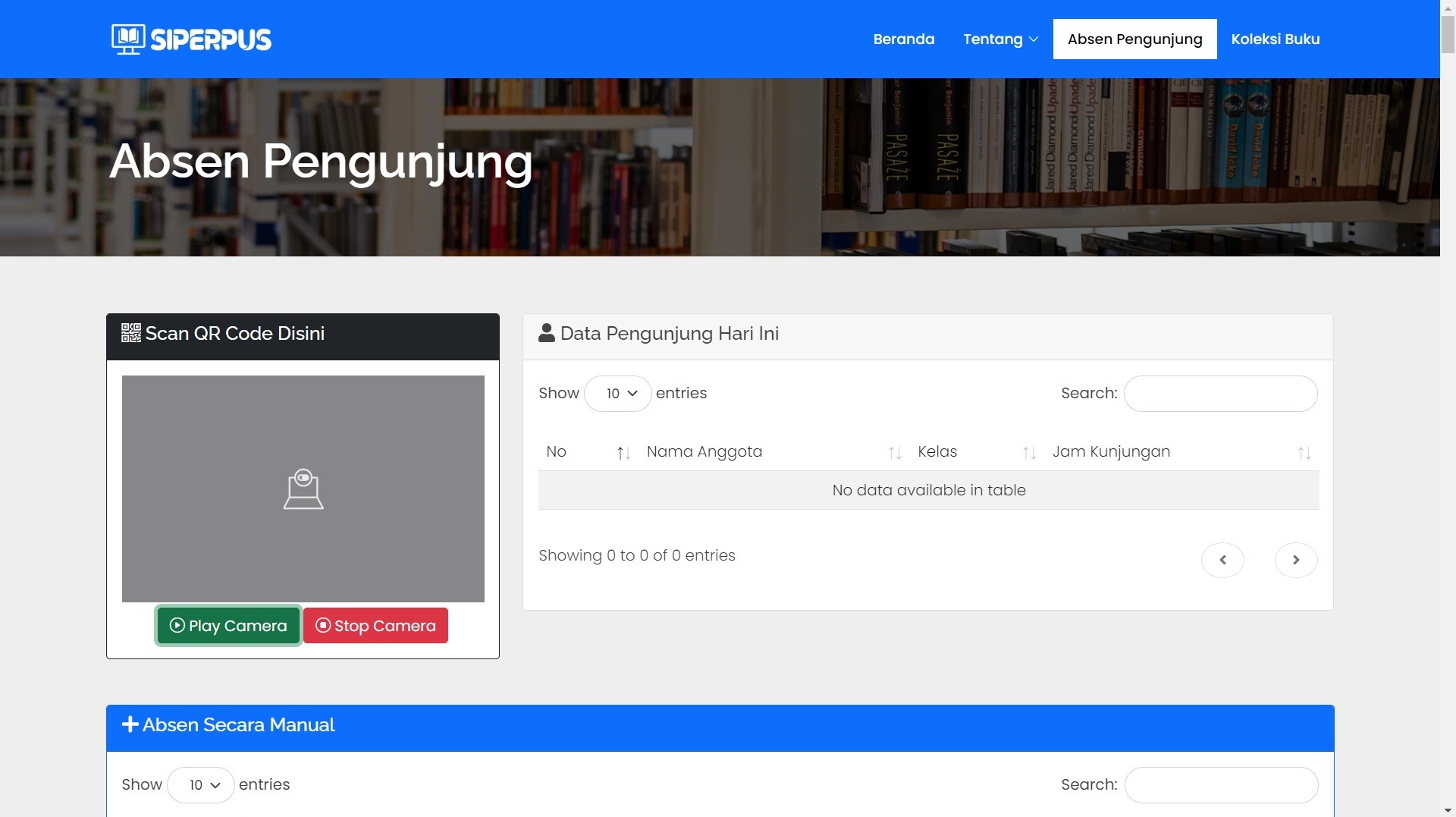Screen dimensions: 1456x817
Task: Go to previous page of visitors table
Action: click(1222, 560)
